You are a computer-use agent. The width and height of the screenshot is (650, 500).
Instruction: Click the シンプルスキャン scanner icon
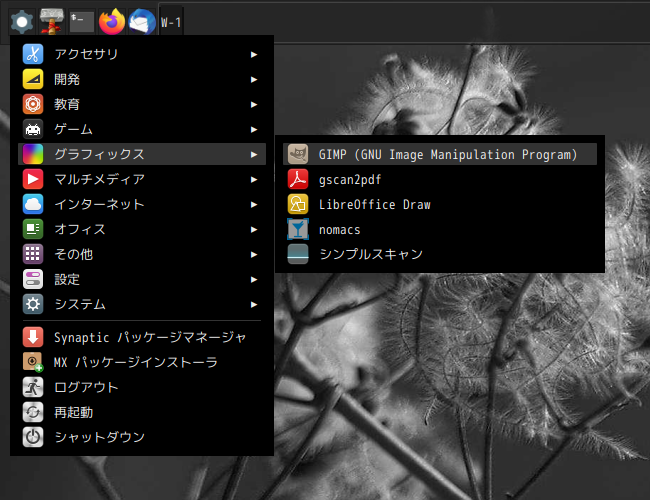click(x=298, y=254)
